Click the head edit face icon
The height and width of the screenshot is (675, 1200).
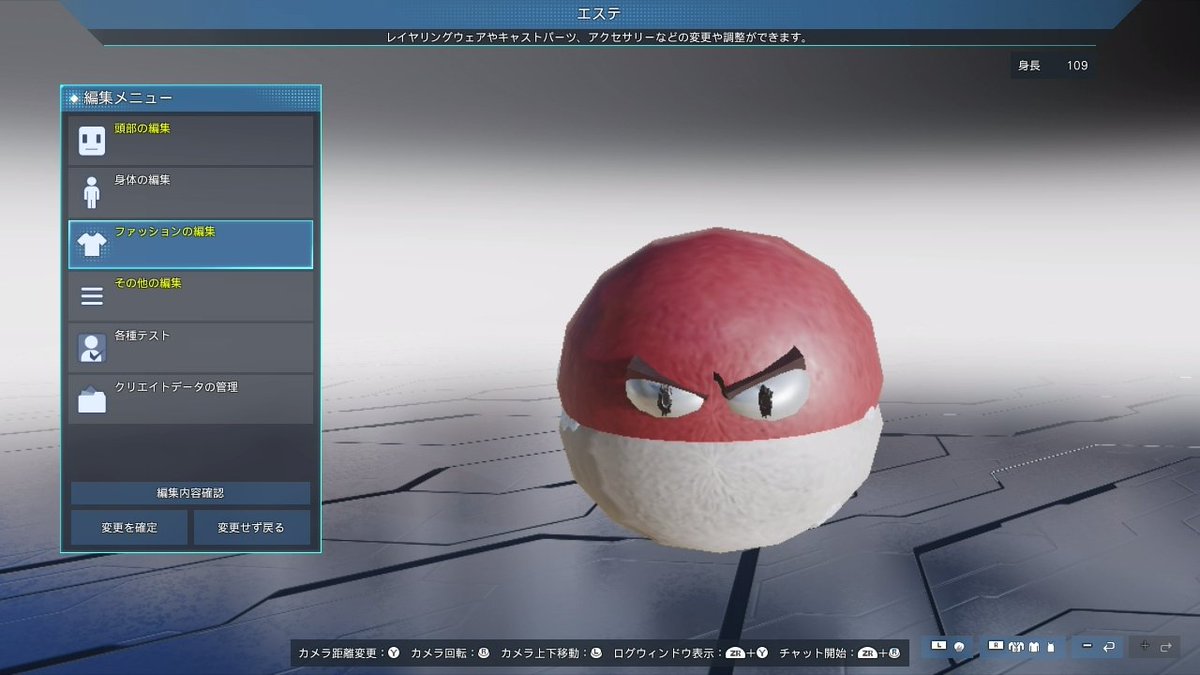point(92,141)
